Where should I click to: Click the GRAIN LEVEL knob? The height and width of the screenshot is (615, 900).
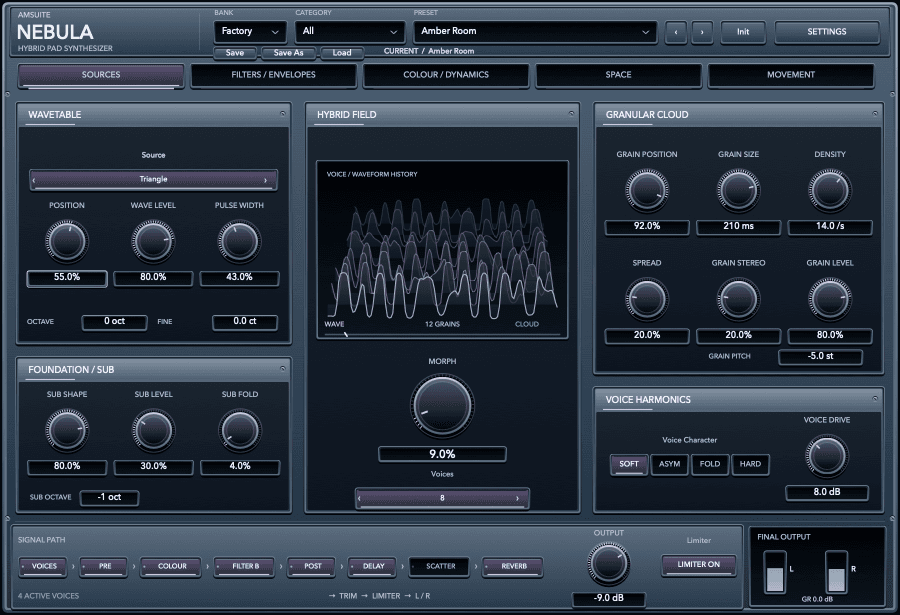click(x=829, y=299)
